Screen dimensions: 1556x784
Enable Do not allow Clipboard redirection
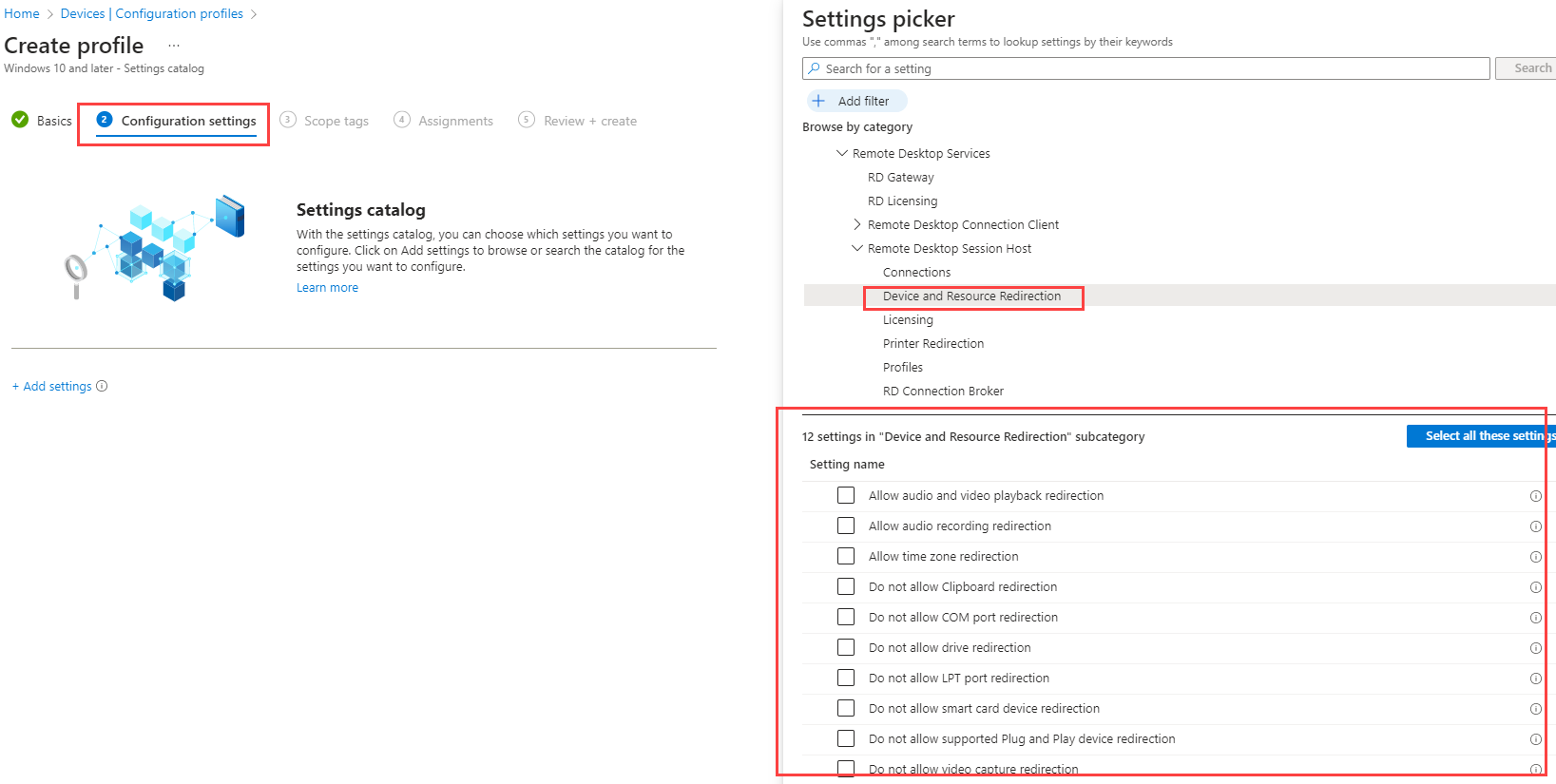(x=846, y=585)
